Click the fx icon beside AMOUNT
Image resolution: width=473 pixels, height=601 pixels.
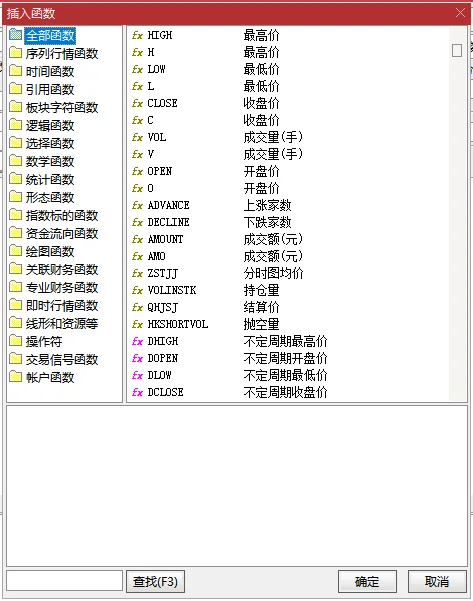coord(137,239)
